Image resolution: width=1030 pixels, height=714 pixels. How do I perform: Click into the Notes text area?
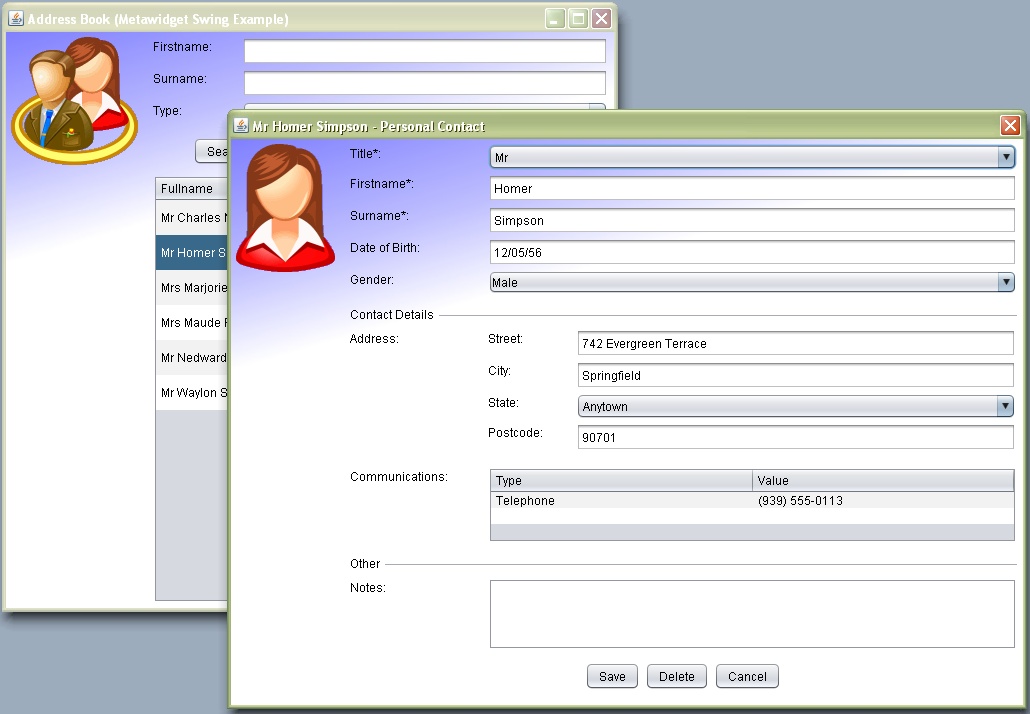(x=752, y=614)
